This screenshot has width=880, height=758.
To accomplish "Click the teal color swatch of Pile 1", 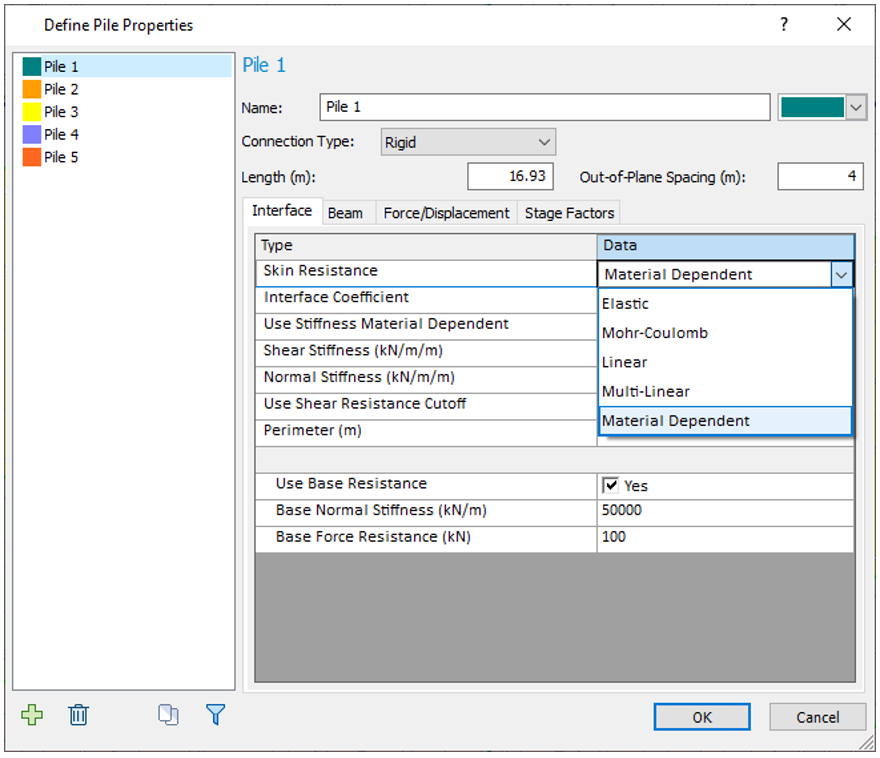I will [31, 66].
